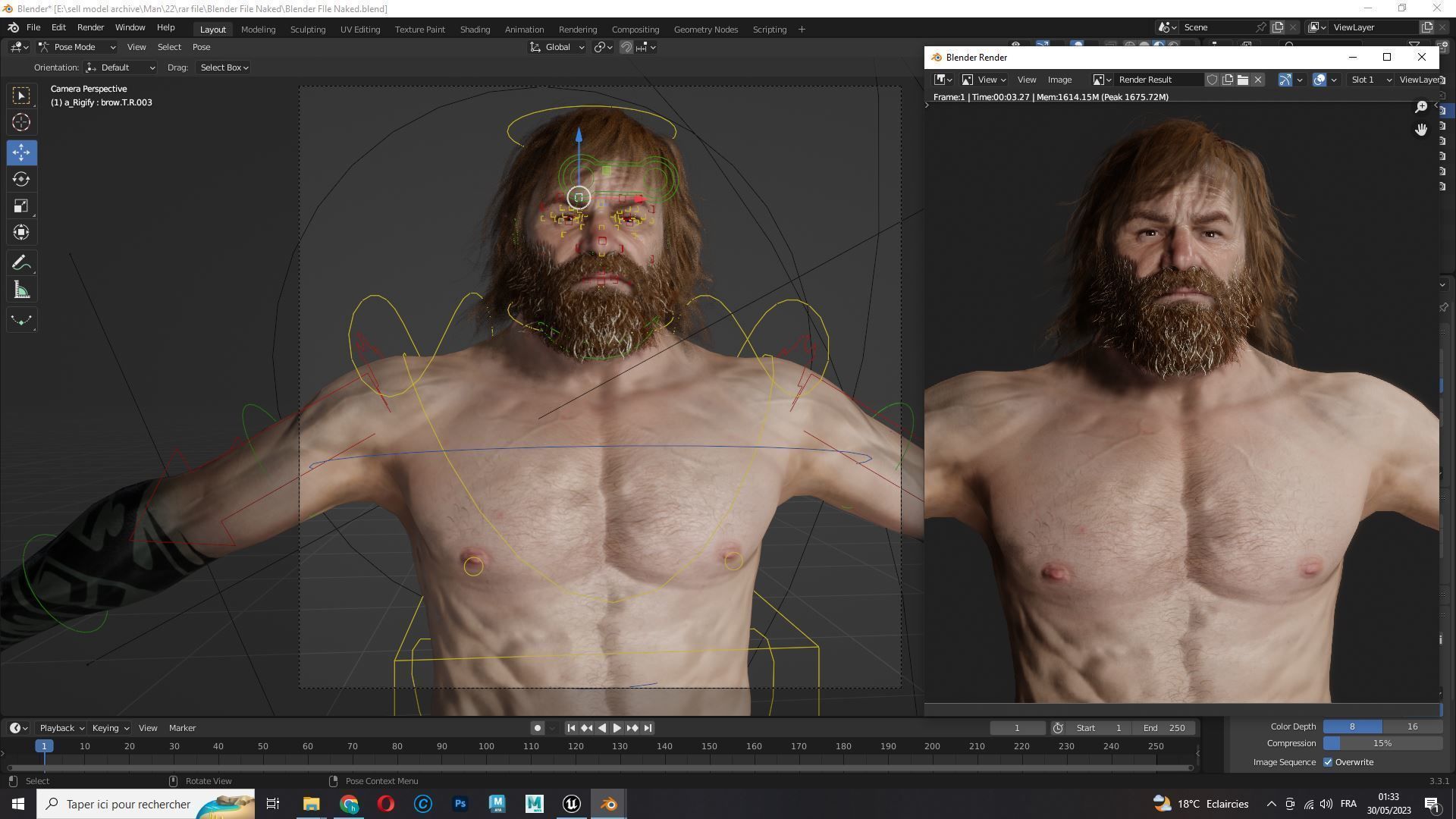Select the Scale tool
Viewport: 1456px width, 819px height.
tap(21, 206)
